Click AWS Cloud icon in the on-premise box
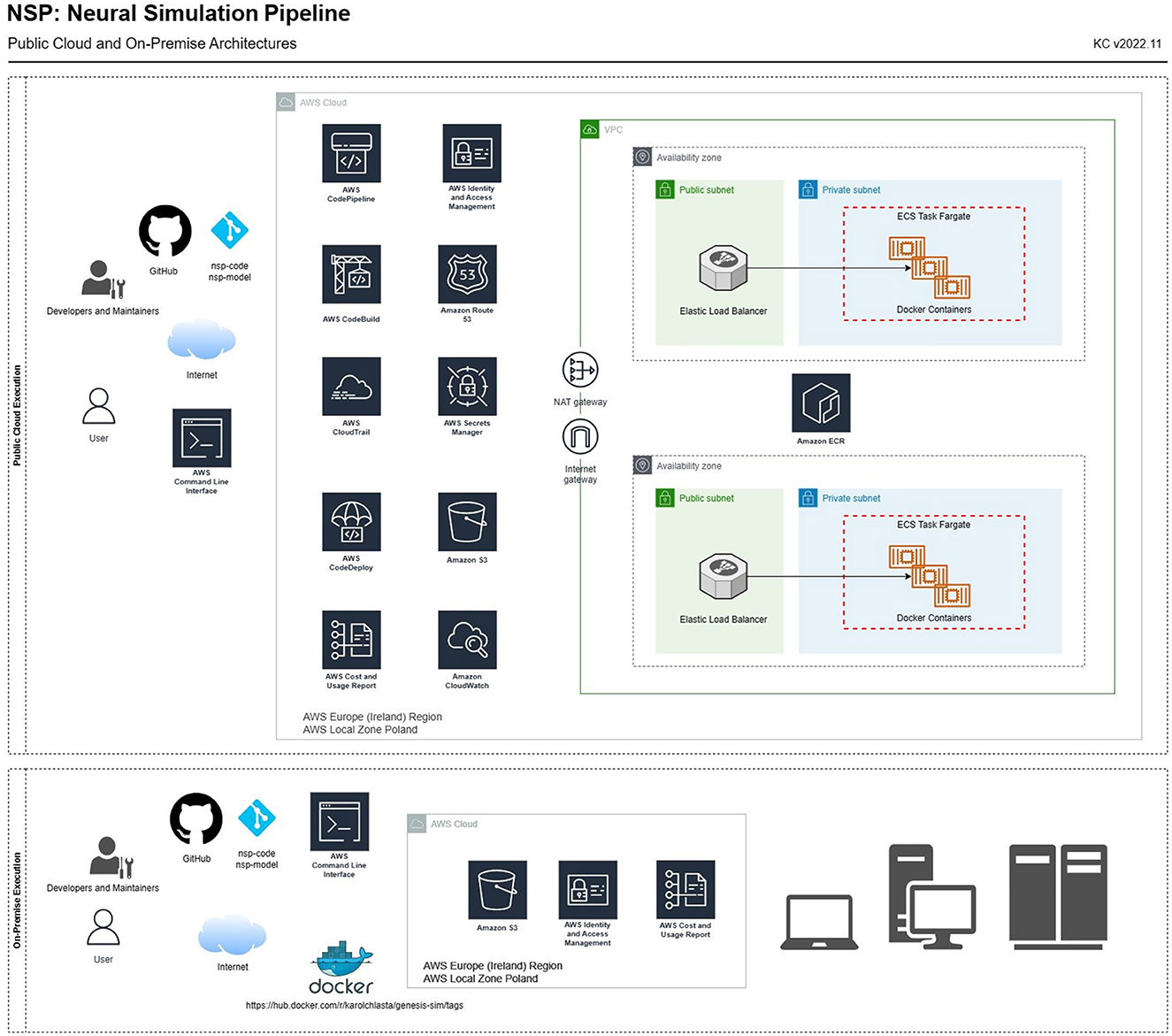Image resolution: width=1172 pixels, height=1036 pixels. tap(417, 824)
